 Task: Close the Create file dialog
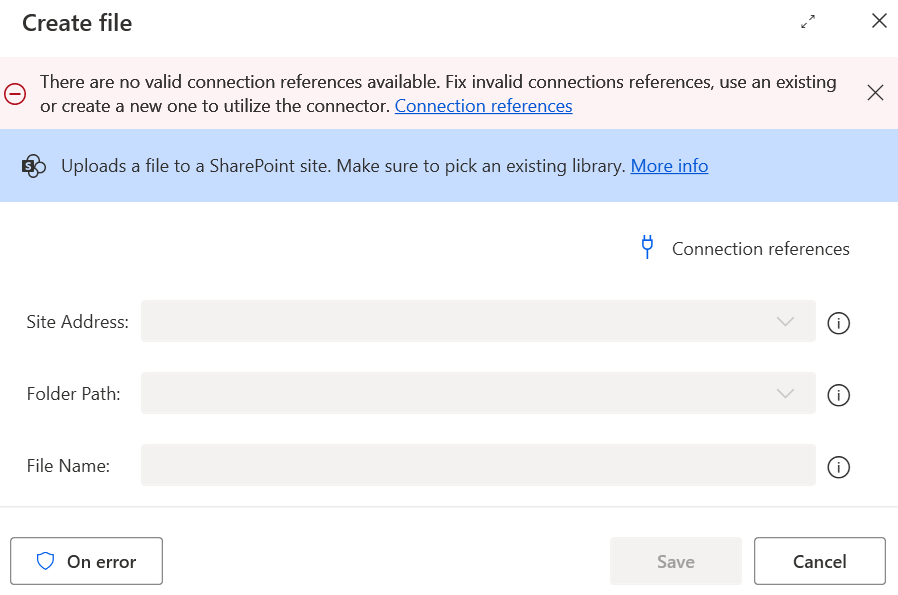[x=879, y=21]
